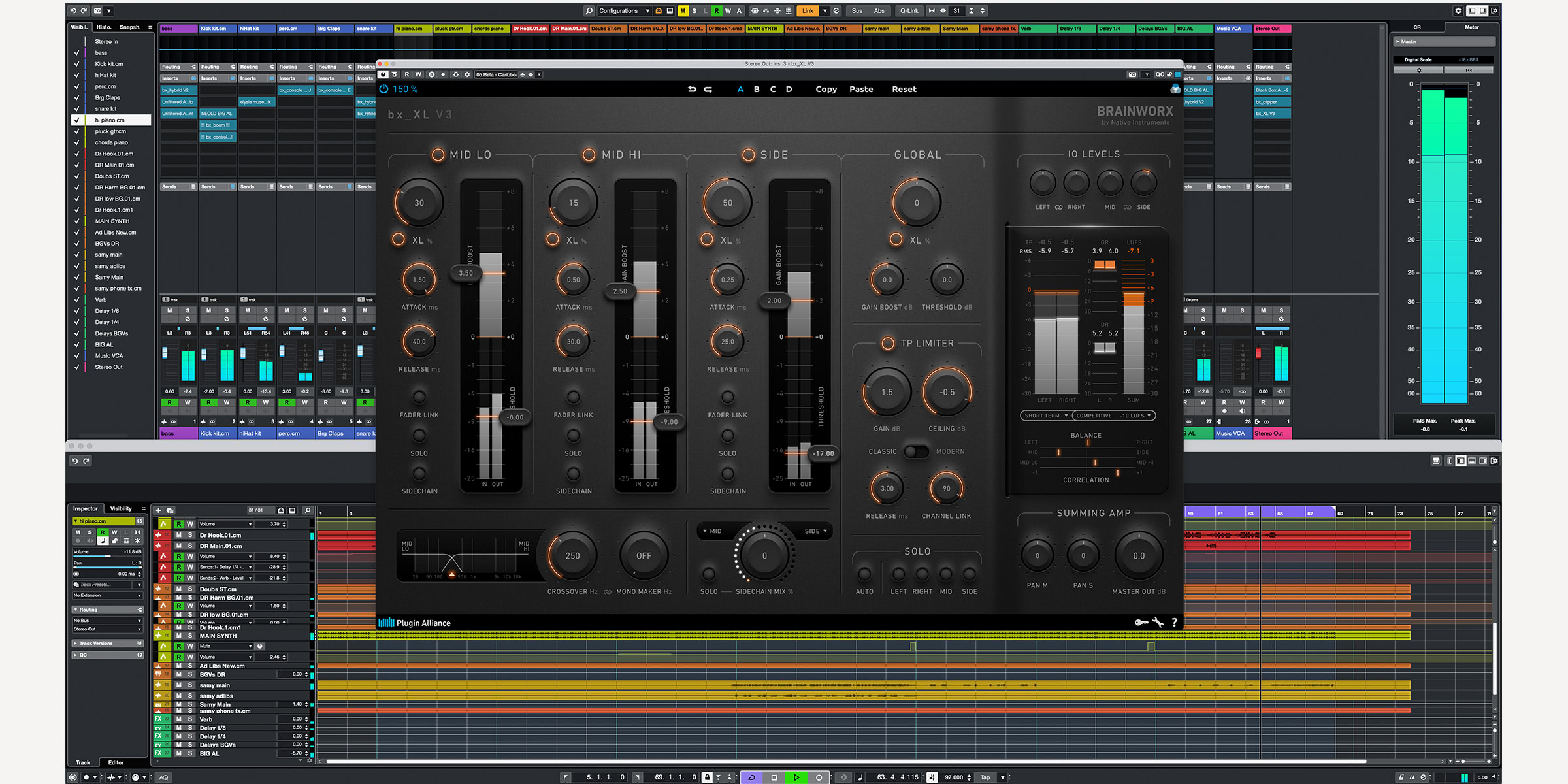Click the transport Stop button
Image resolution: width=1568 pixels, height=784 pixels.
(774, 777)
